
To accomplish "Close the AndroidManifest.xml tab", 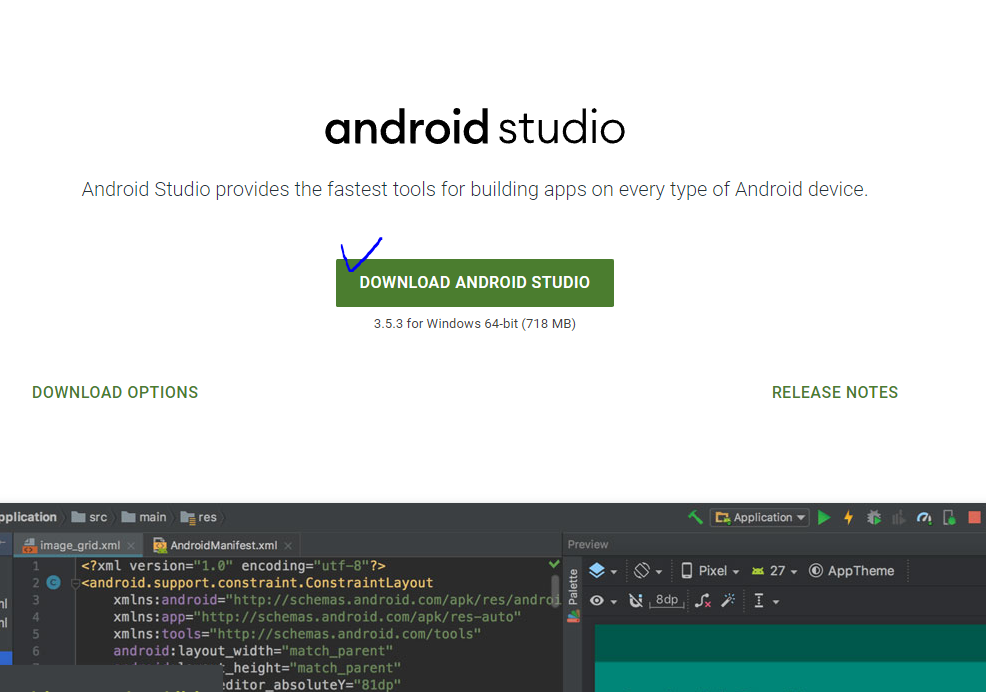I will click(287, 545).
